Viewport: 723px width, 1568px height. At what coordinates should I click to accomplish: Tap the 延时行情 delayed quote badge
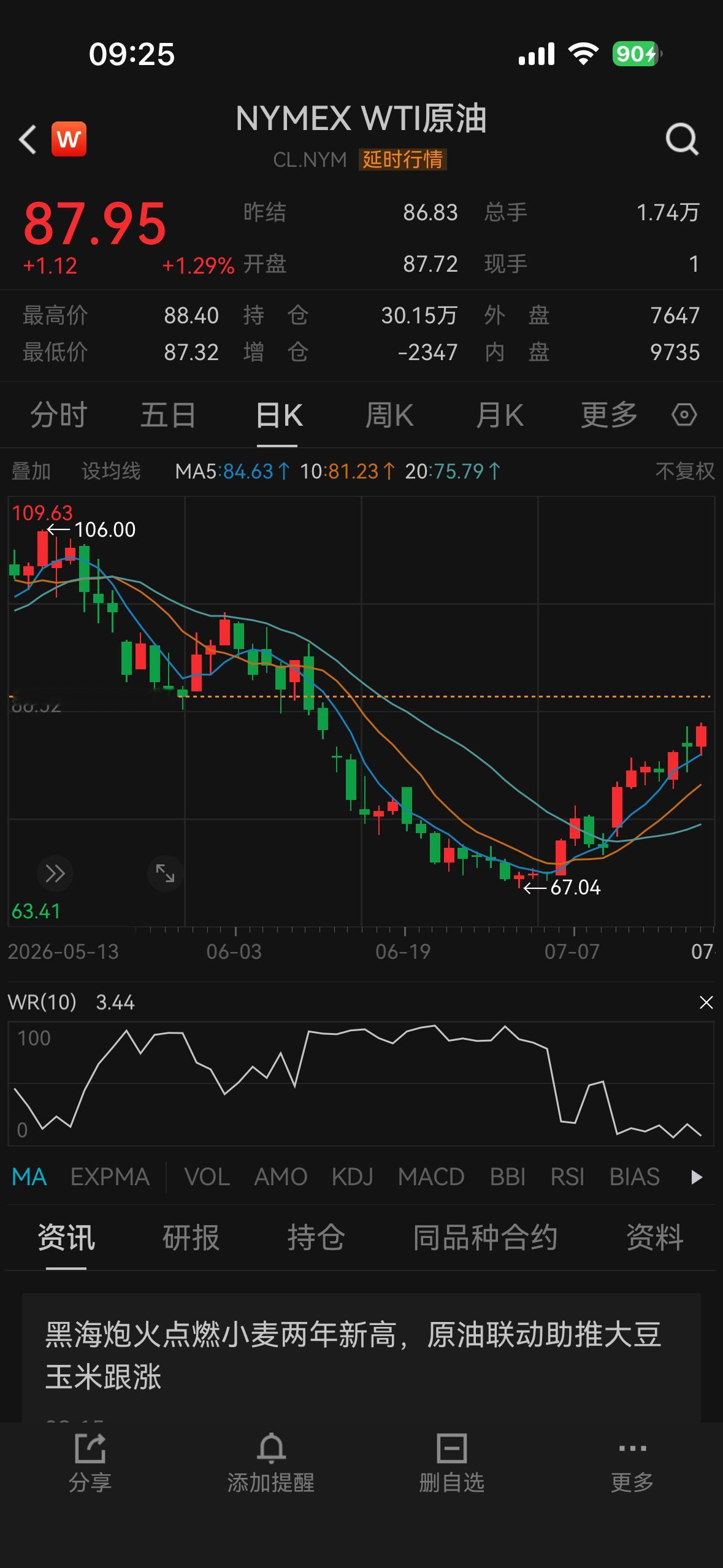402,159
